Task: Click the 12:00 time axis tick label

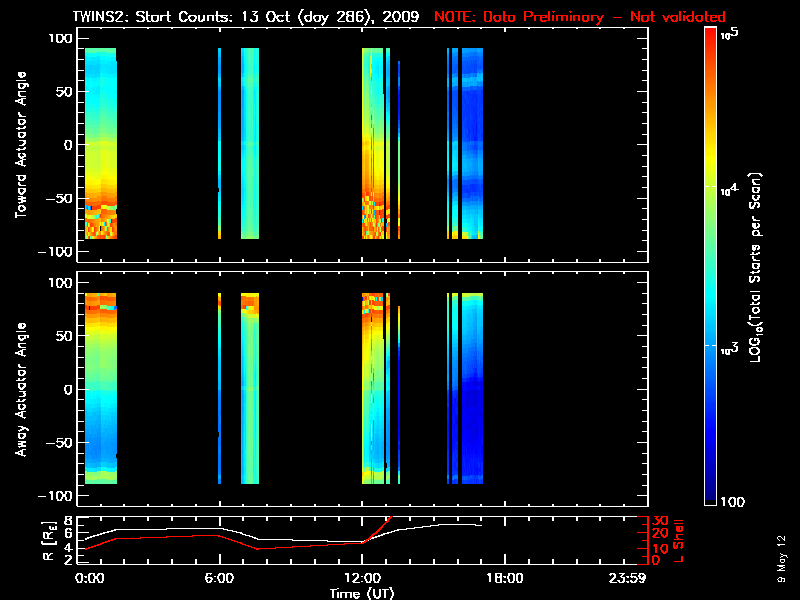Action: click(361, 578)
